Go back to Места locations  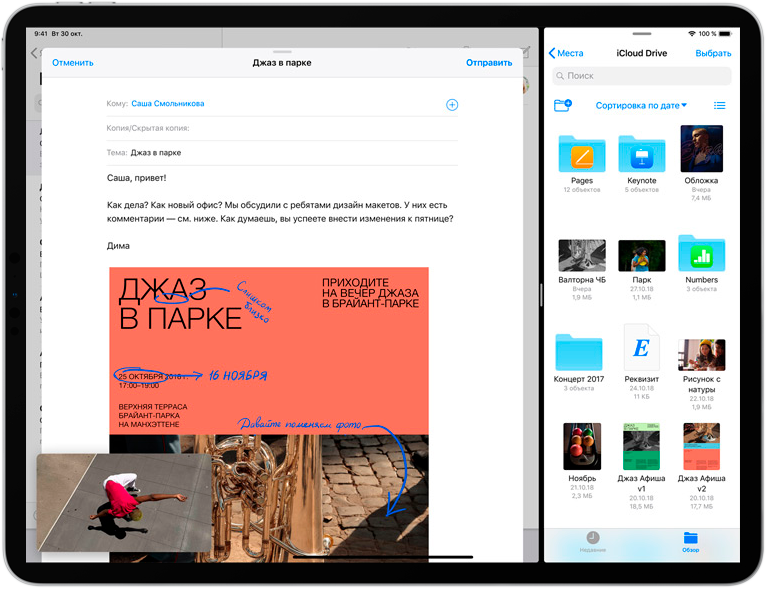click(x=566, y=53)
